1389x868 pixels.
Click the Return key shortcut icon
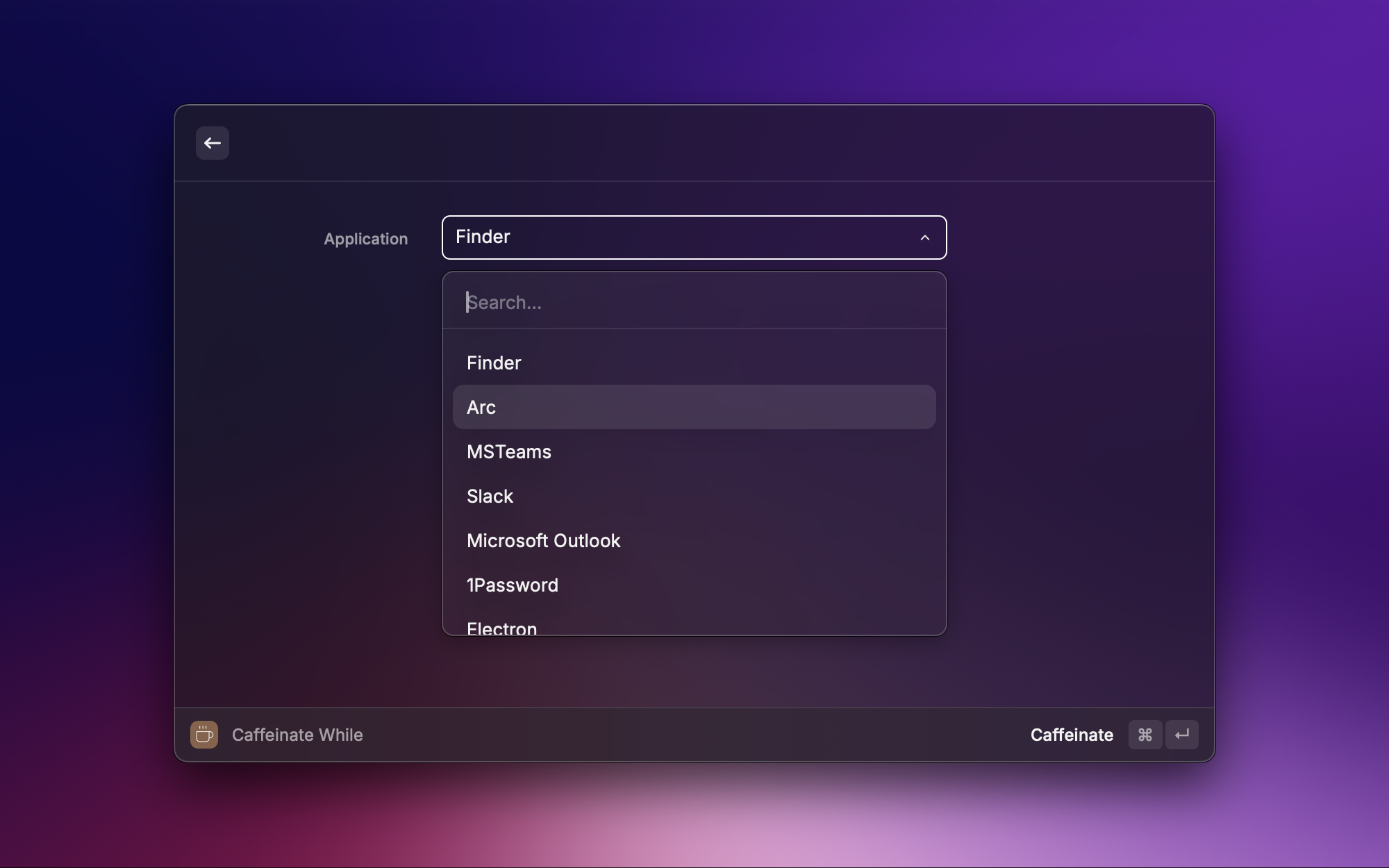1182,735
